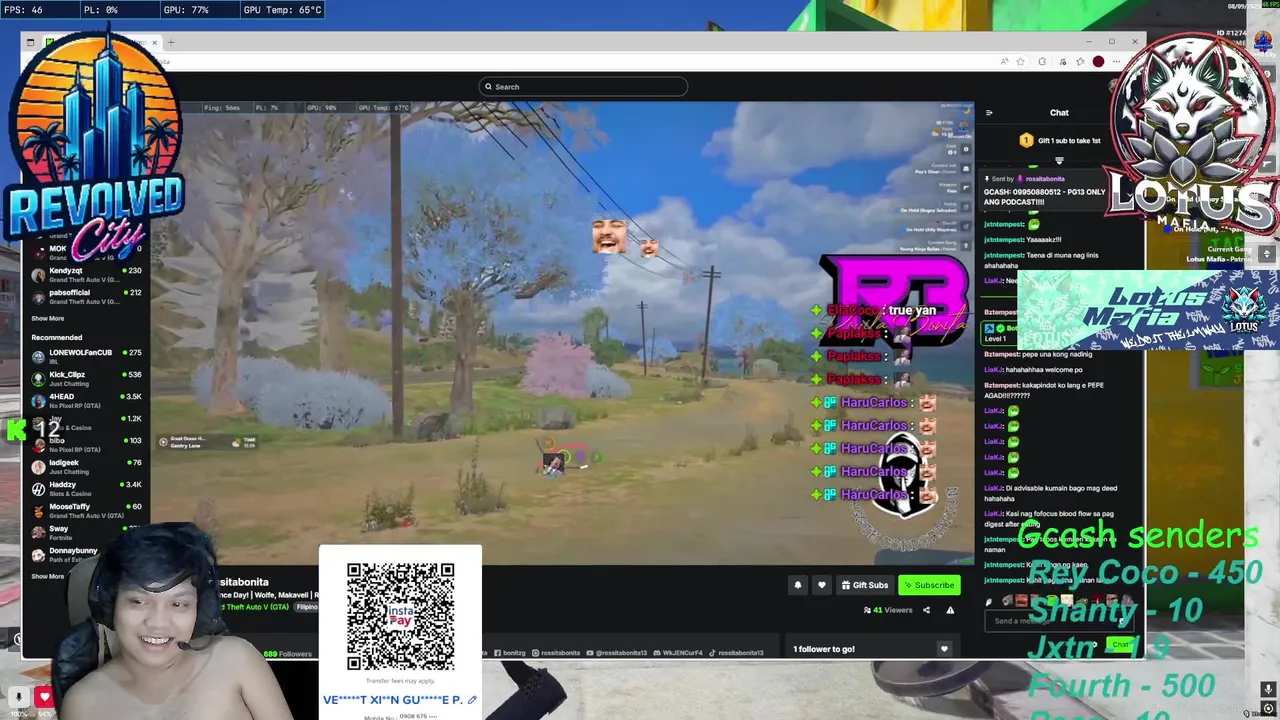This screenshot has height=720, width=1280.
Task: Open Kick_Clipz recommended channel
Action: coord(86,378)
